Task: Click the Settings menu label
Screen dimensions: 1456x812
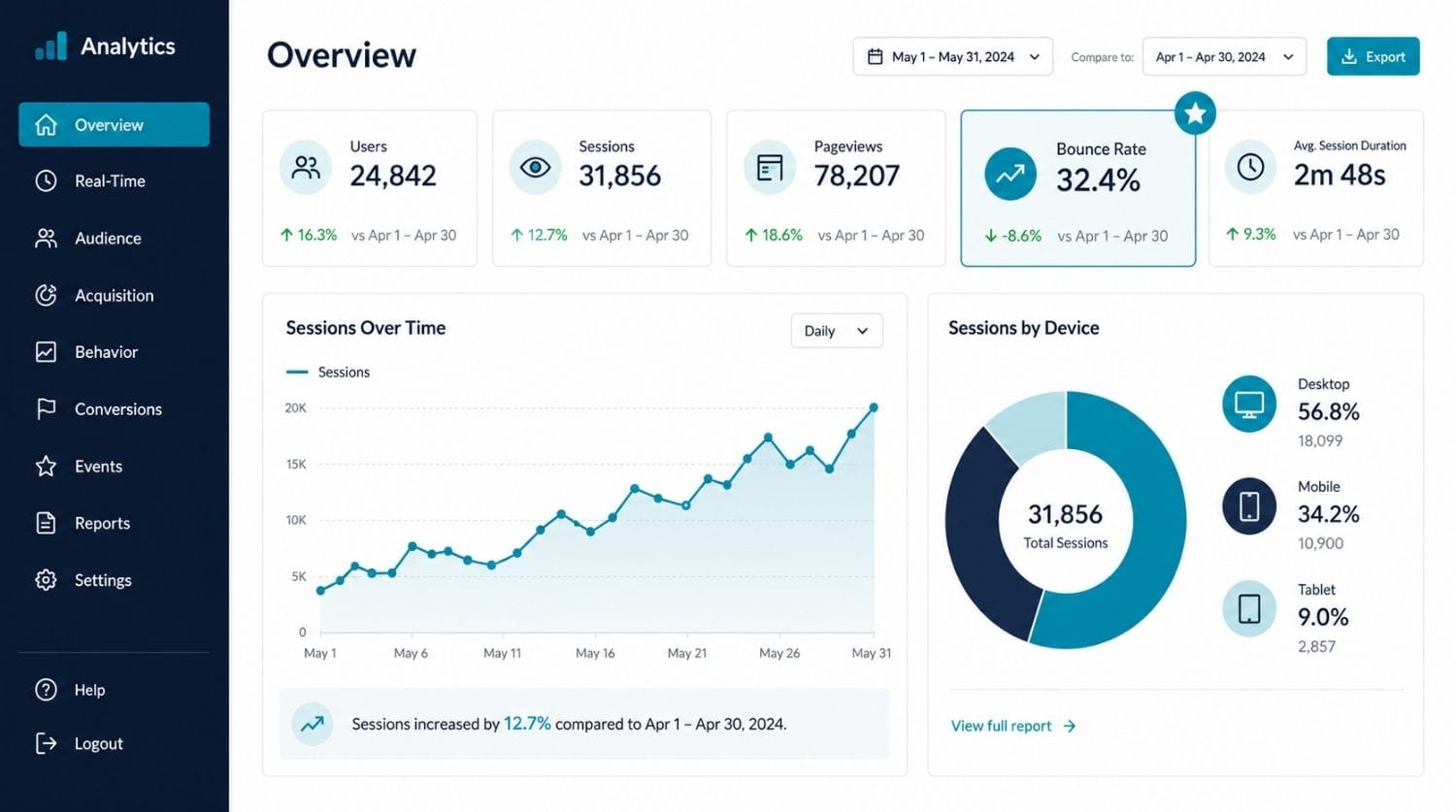Action: click(103, 580)
